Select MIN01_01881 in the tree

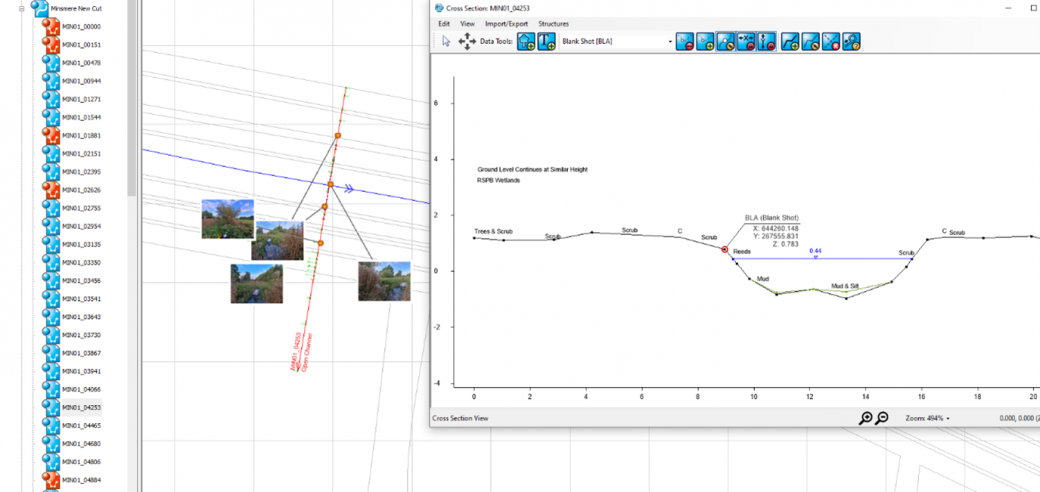(x=81, y=135)
